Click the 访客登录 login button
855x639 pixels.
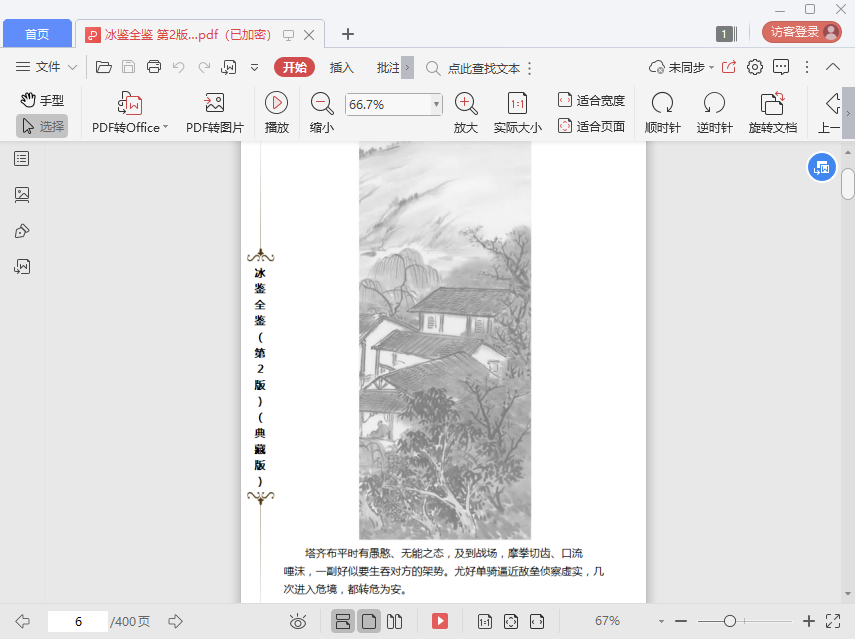[802, 32]
